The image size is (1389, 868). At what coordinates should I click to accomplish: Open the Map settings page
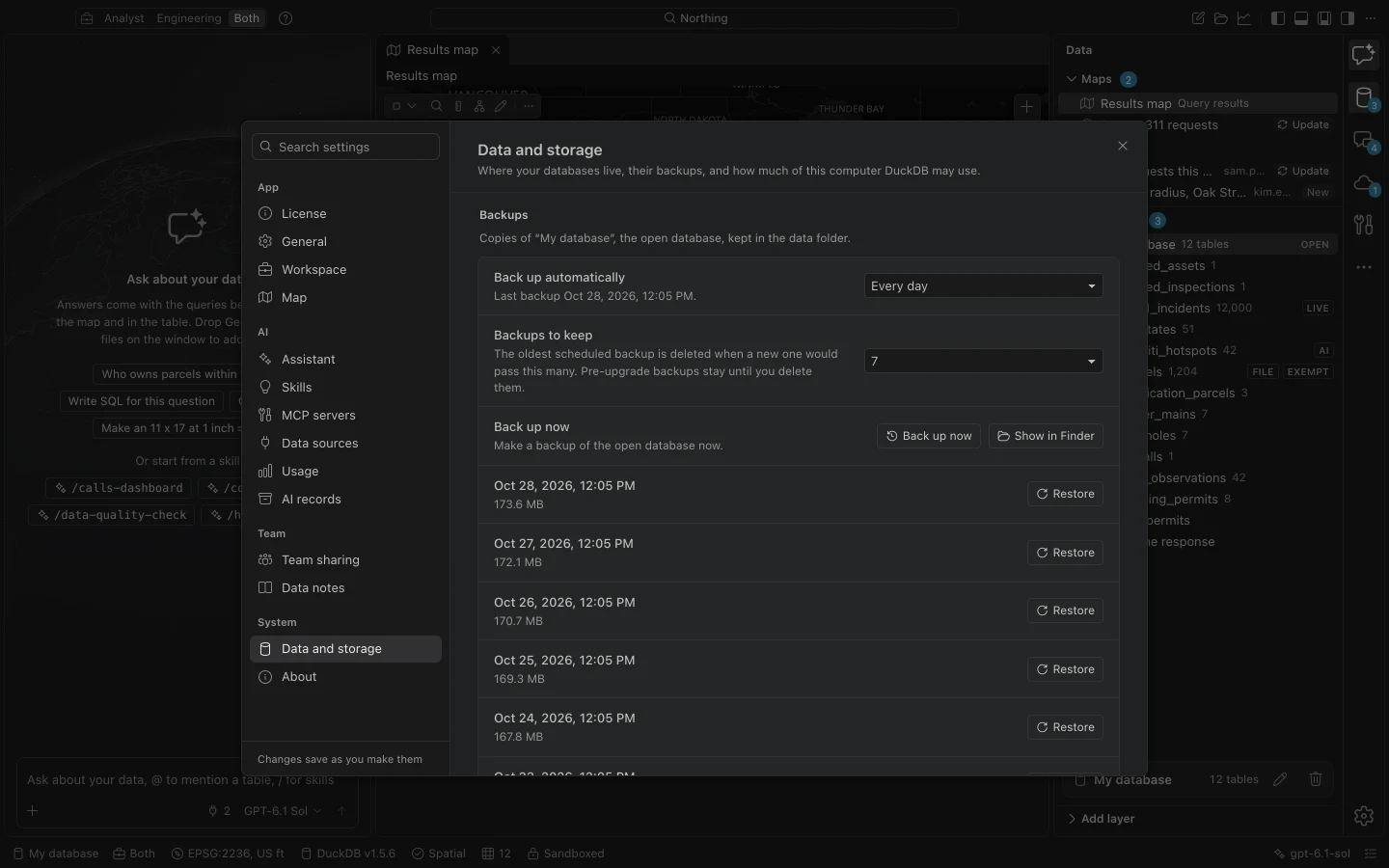(345, 298)
